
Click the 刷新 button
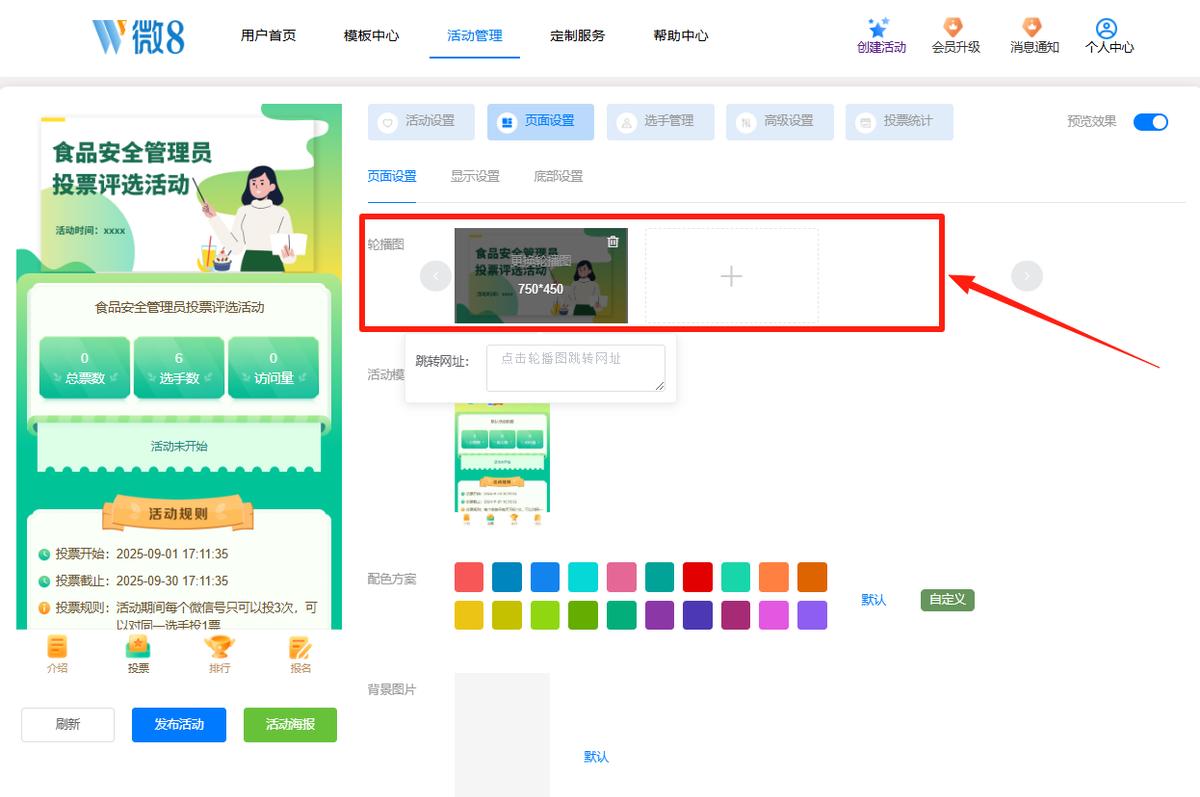click(68, 725)
